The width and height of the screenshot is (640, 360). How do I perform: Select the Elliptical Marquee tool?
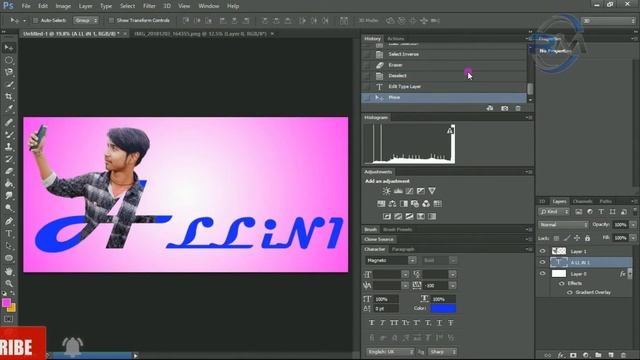[9, 60]
